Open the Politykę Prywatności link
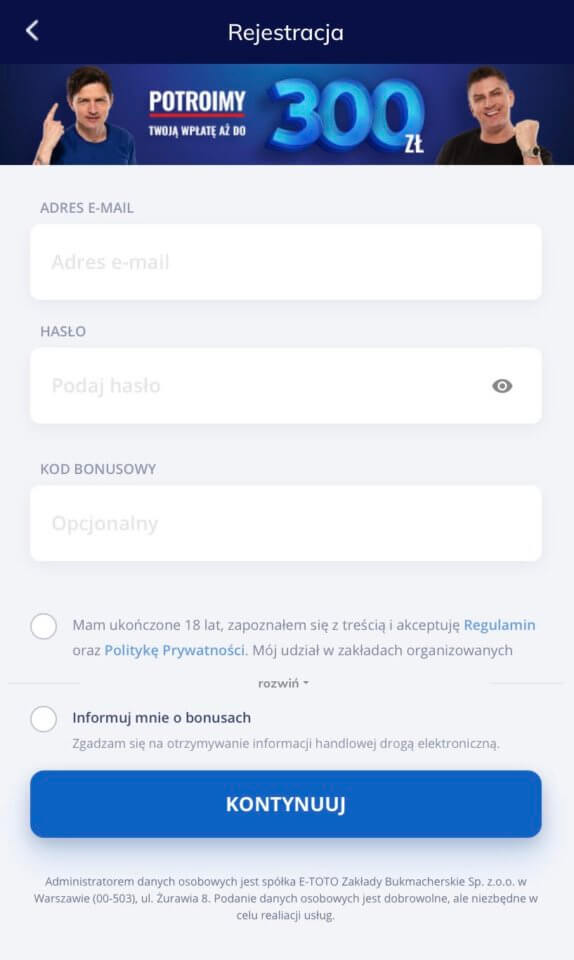This screenshot has width=574, height=960. click(174, 650)
